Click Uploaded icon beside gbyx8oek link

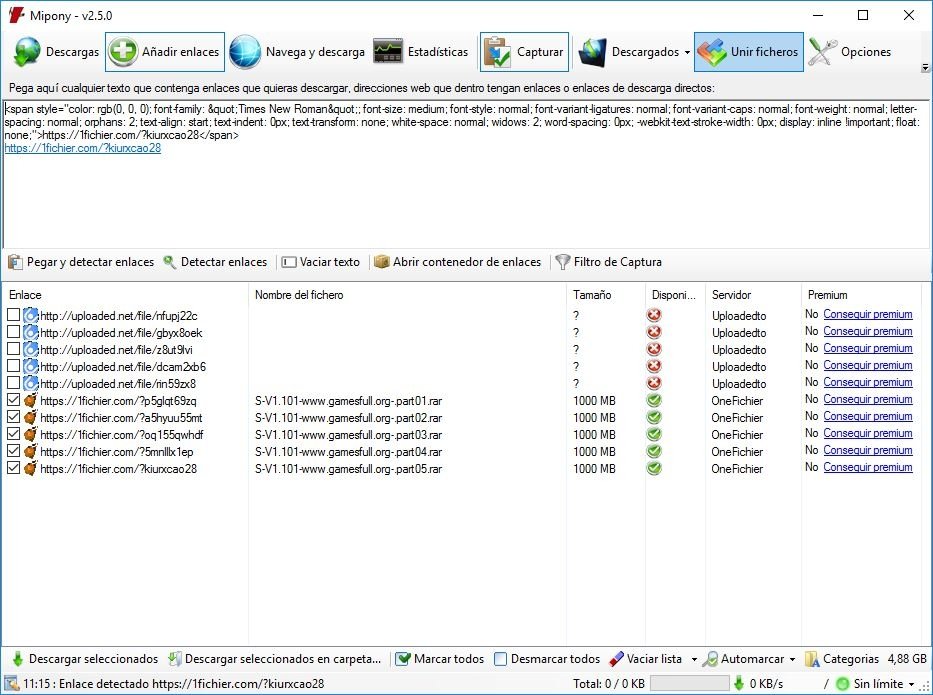pos(30,333)
